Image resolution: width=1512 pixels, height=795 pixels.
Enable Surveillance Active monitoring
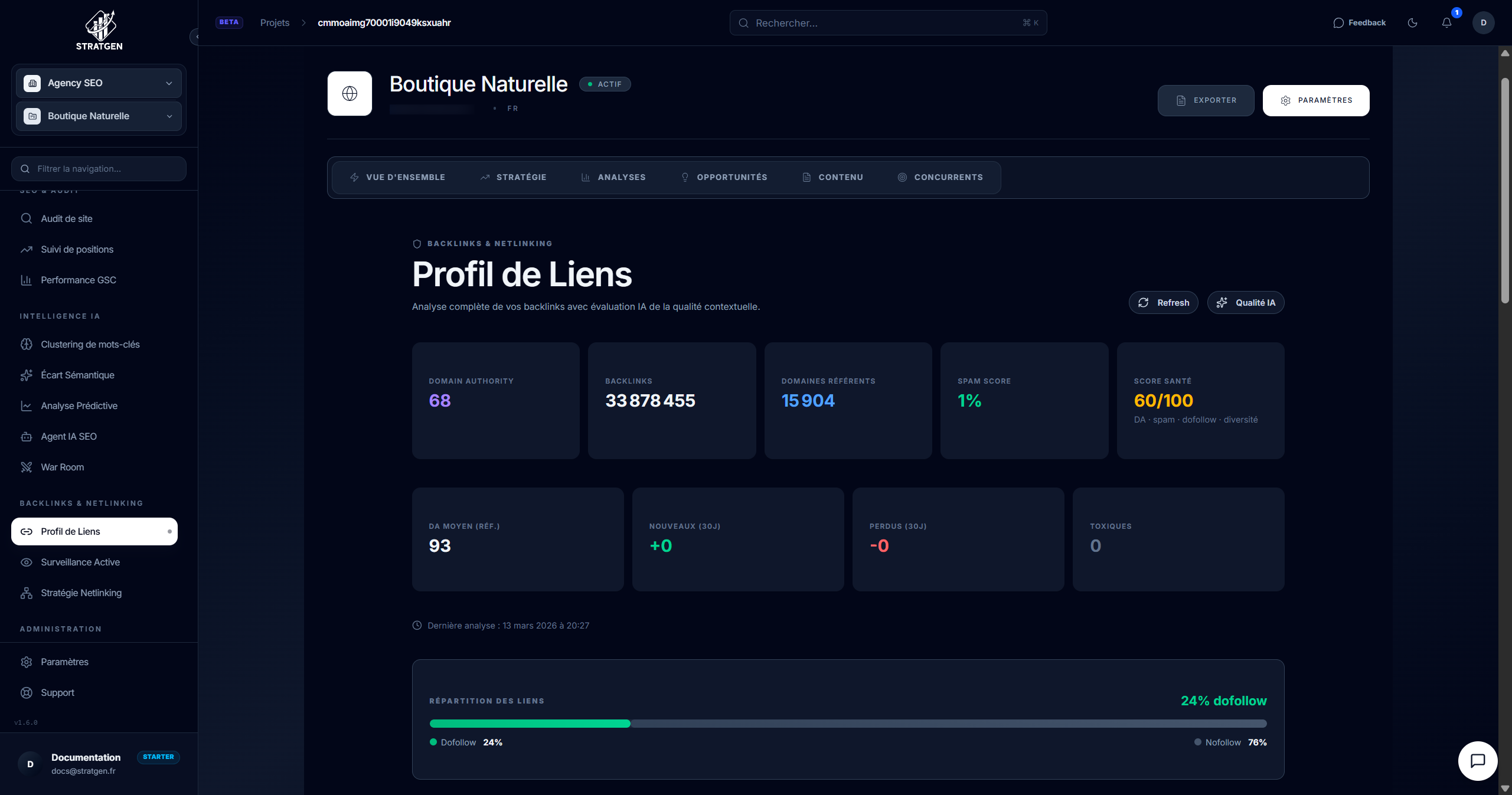tap(80, 562)
